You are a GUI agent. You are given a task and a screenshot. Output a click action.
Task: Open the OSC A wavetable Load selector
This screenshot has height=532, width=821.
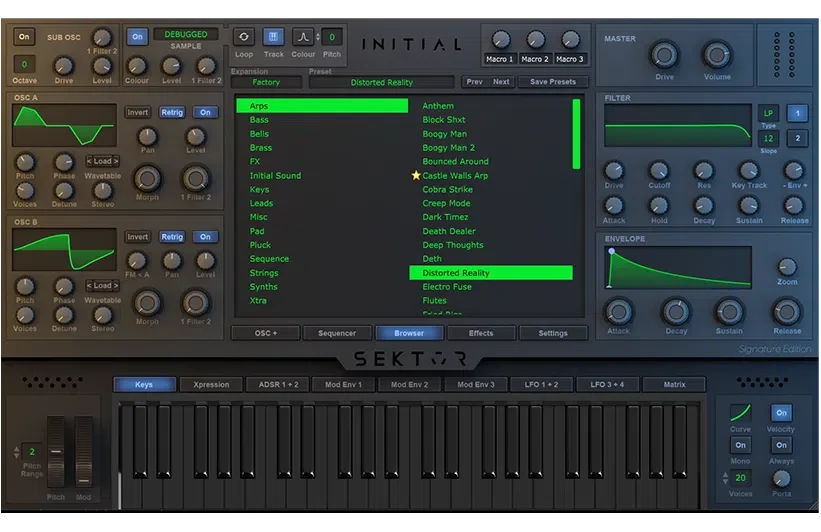tap(103, 161)
